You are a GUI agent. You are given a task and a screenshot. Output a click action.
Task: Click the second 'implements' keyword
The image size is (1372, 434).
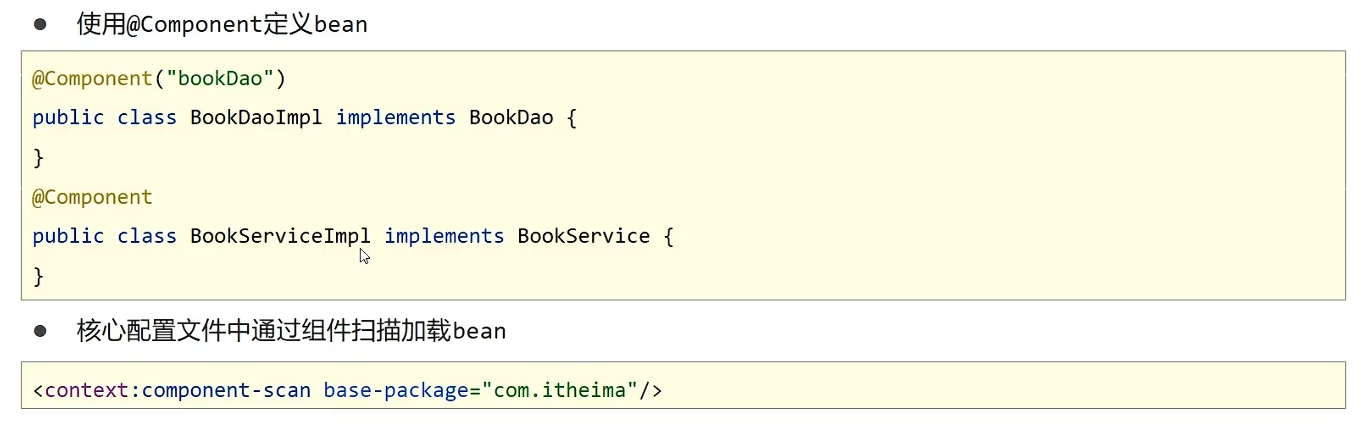point(444,237)
